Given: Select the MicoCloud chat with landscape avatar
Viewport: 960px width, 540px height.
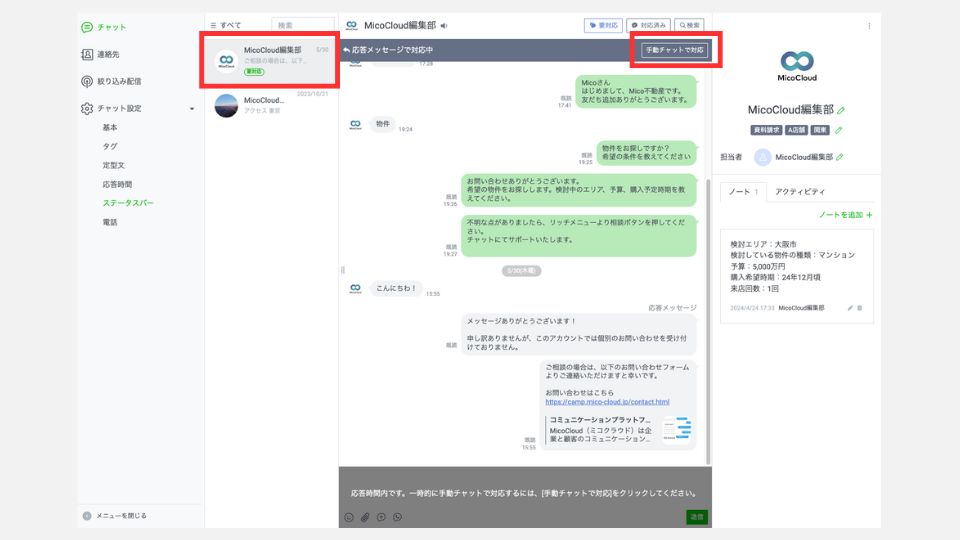Looking at the screenshot, I should click(269, 105).
